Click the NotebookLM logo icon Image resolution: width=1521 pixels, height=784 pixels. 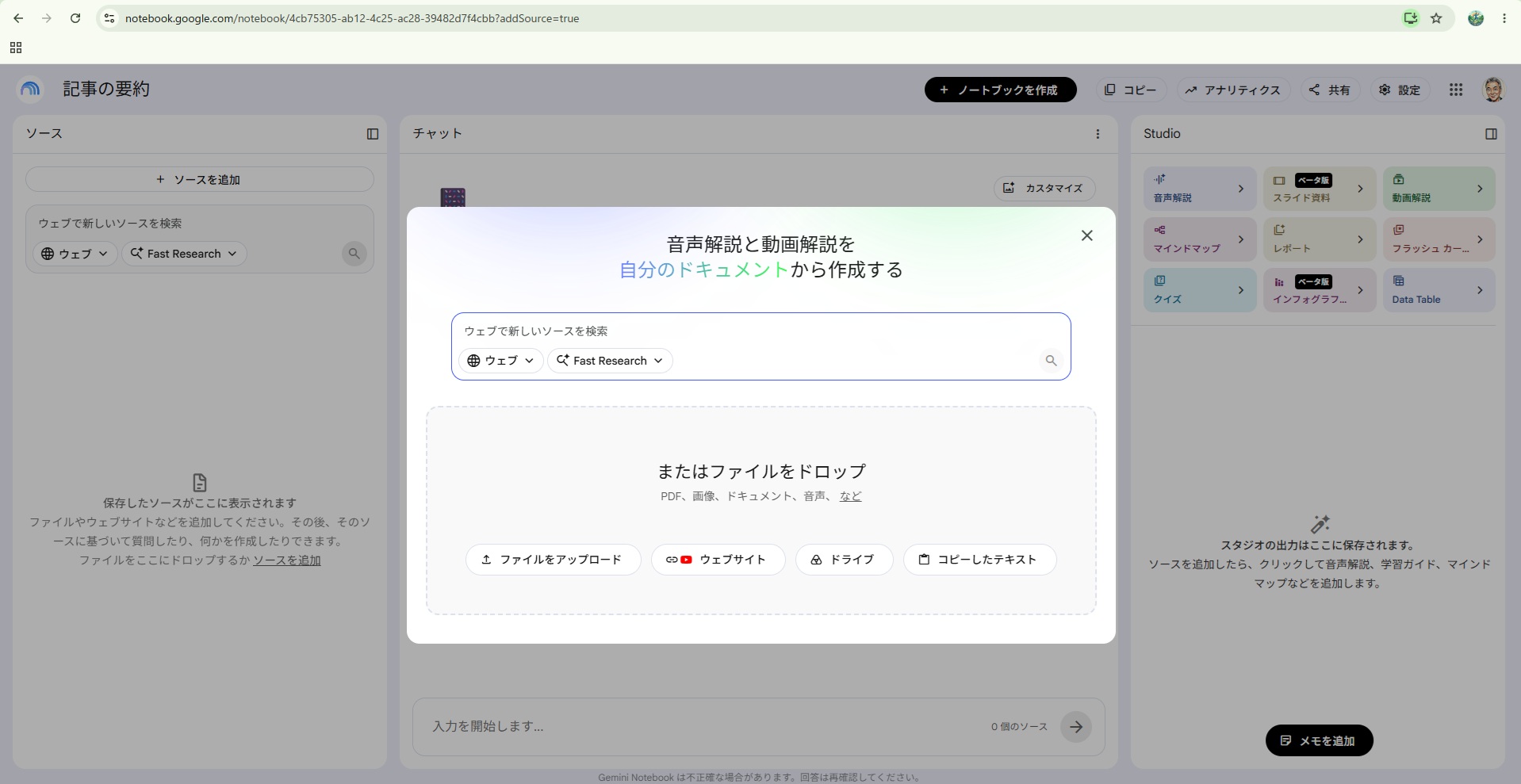pyautogui.click(x=30, y=89)
